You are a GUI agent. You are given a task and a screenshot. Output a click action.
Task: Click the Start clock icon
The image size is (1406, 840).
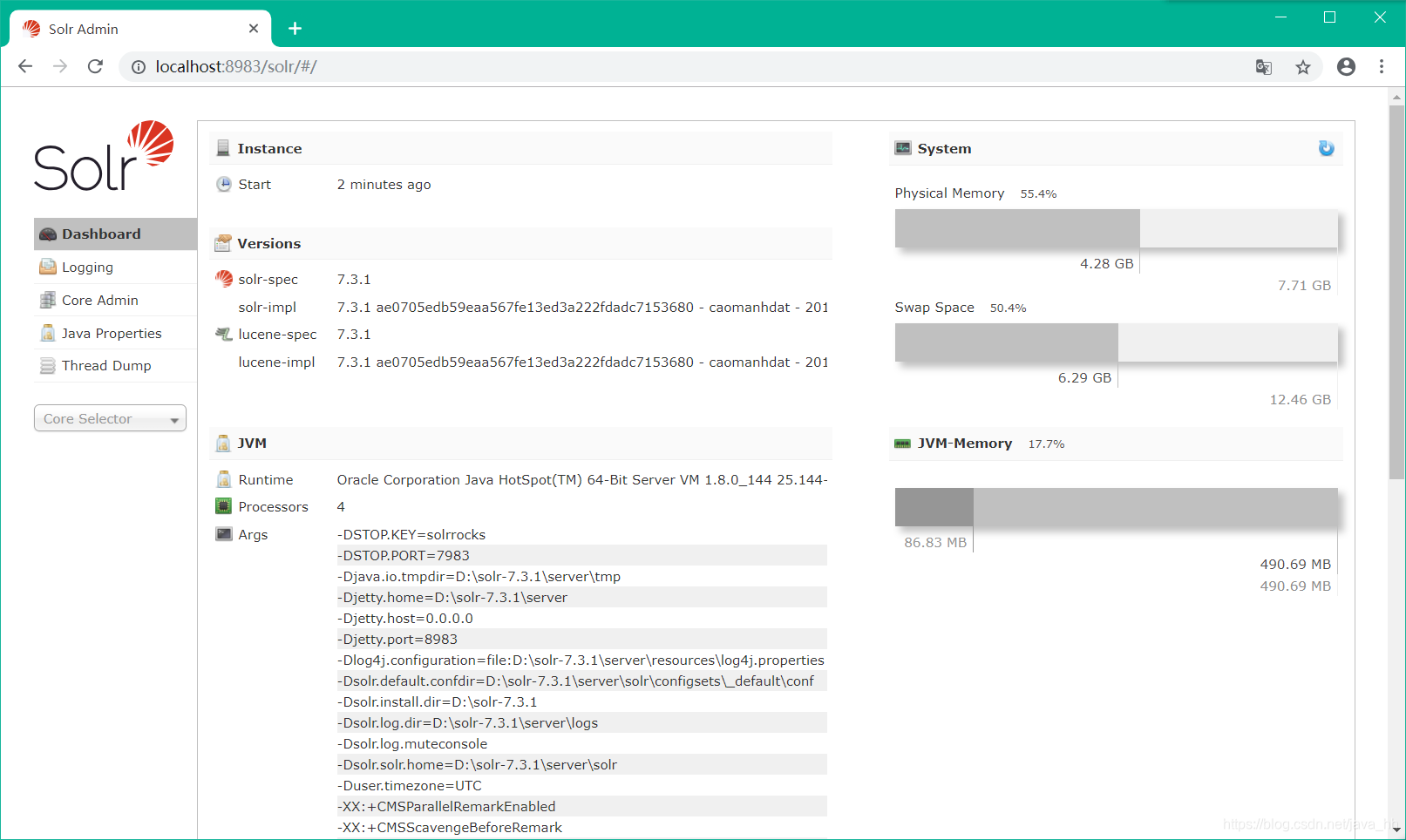224,184
